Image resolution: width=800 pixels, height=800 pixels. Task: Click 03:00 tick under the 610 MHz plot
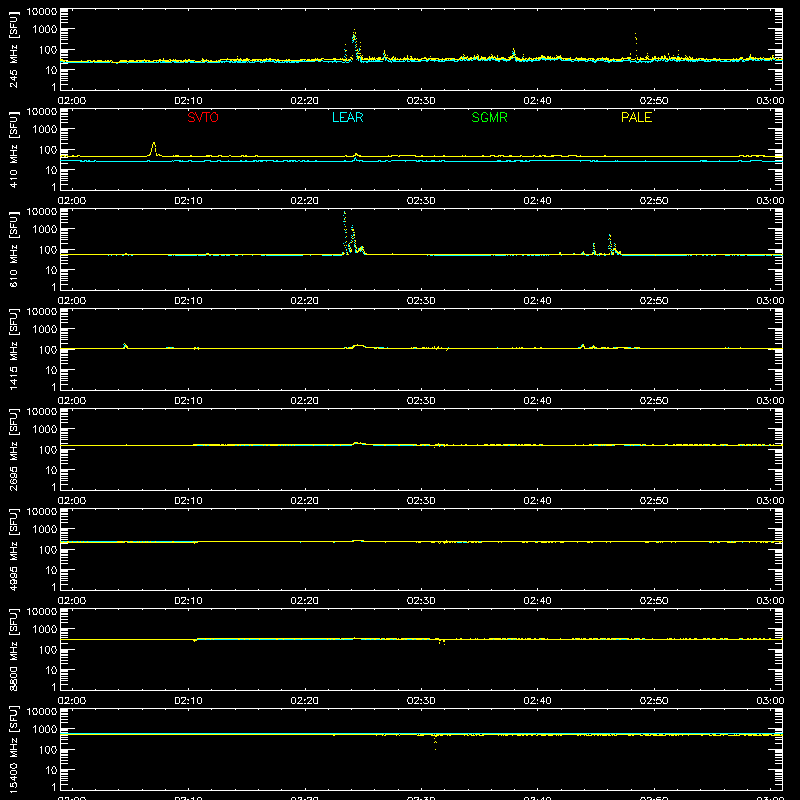(770, 301)
